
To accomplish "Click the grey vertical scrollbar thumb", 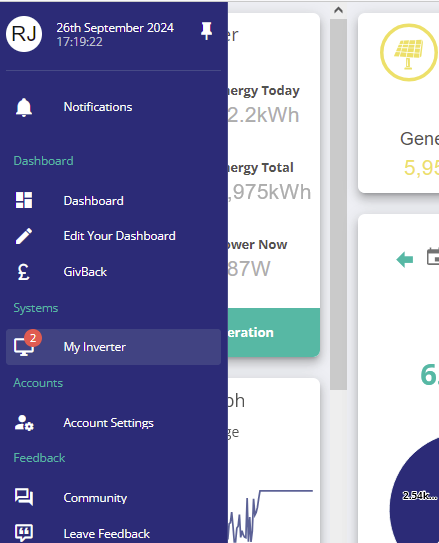I will coord(338,204).
